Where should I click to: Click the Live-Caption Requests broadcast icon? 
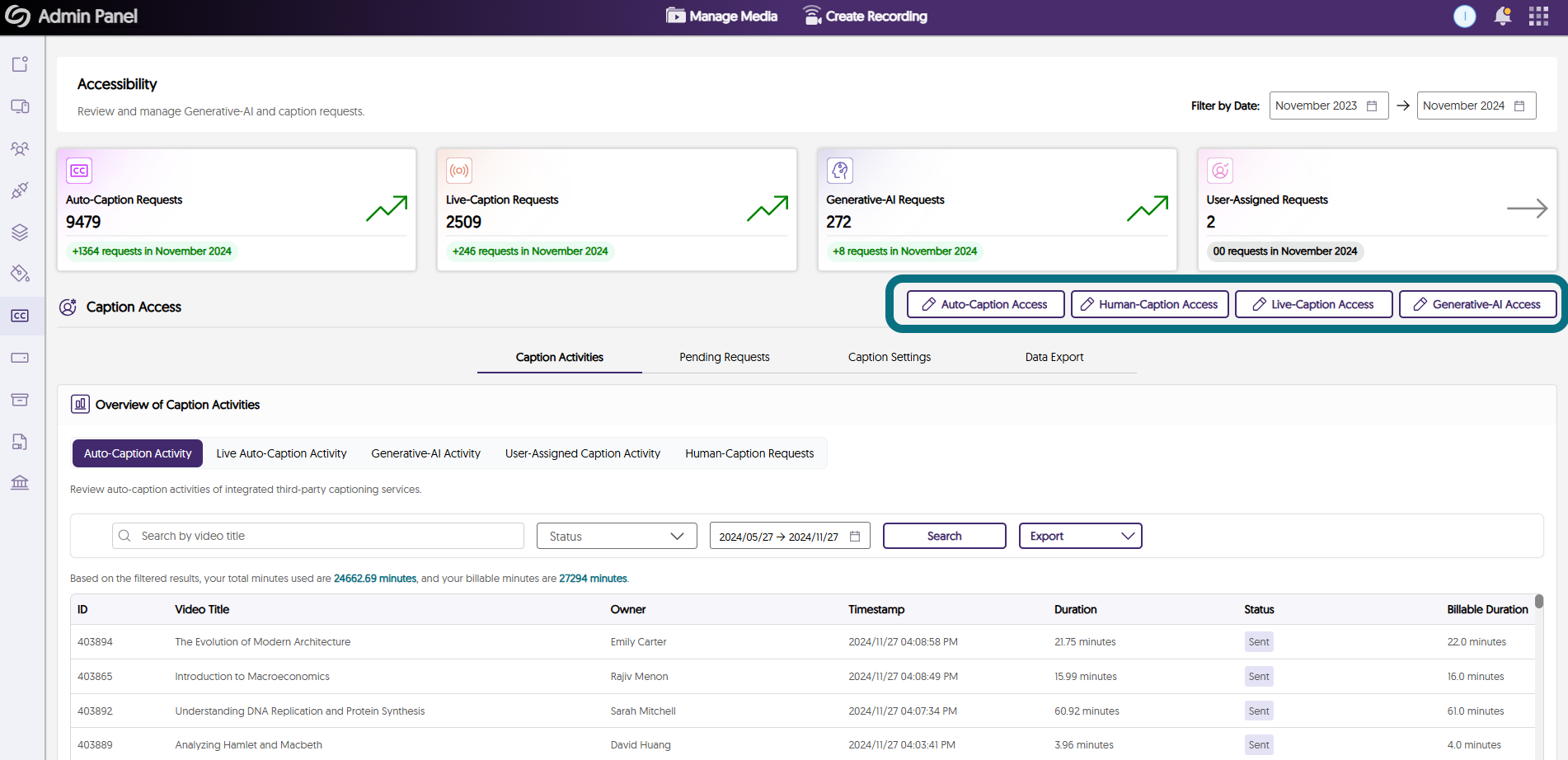pos(459,171)
